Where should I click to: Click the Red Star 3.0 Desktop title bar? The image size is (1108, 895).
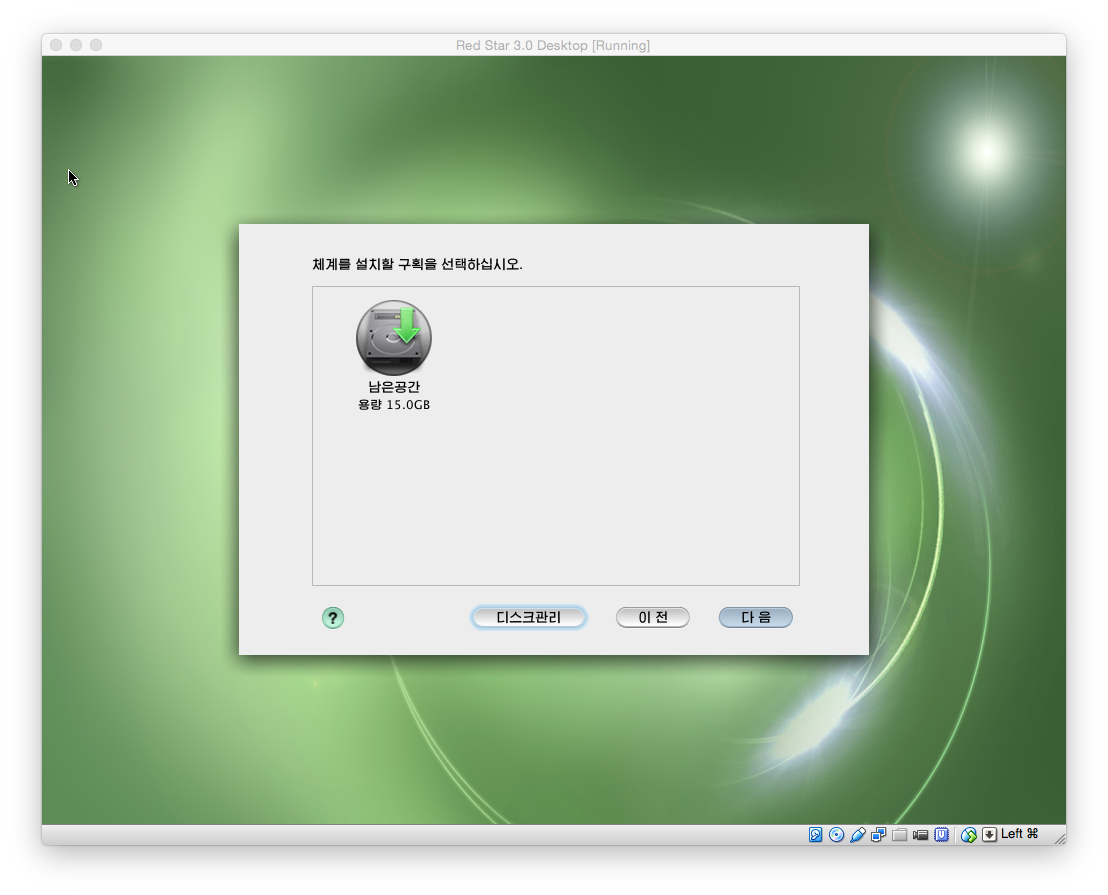click(553, 45)
